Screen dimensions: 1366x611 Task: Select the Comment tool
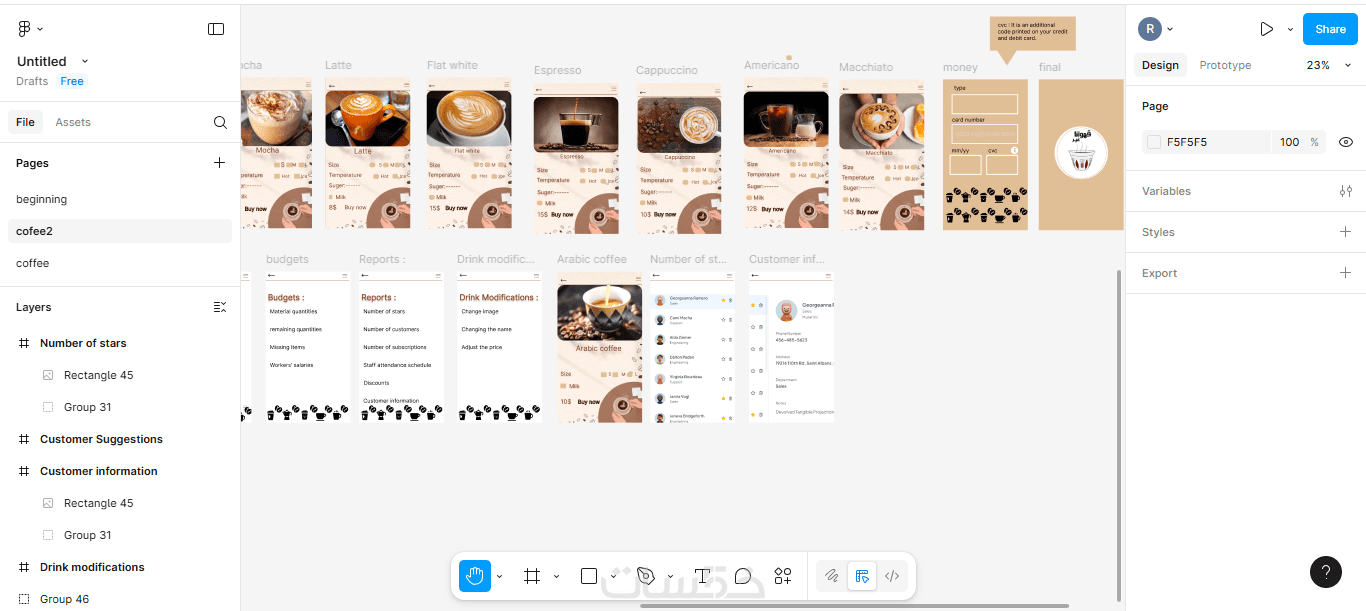(x=743, y=576)
